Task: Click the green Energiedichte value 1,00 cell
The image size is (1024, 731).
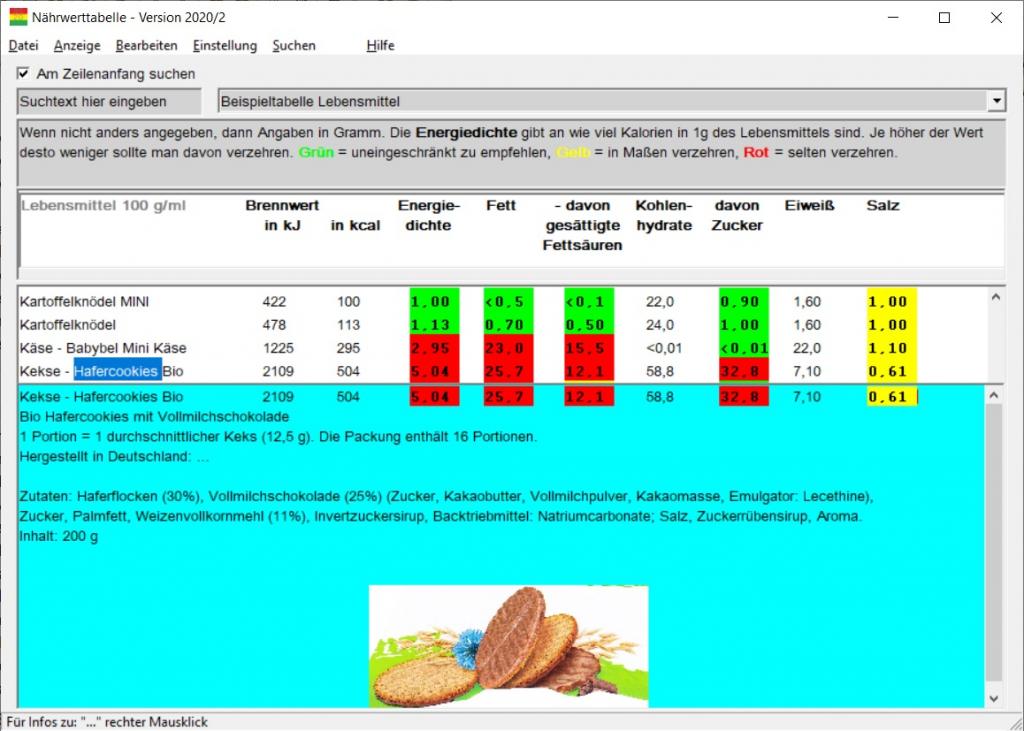Action: coord(434,302)
